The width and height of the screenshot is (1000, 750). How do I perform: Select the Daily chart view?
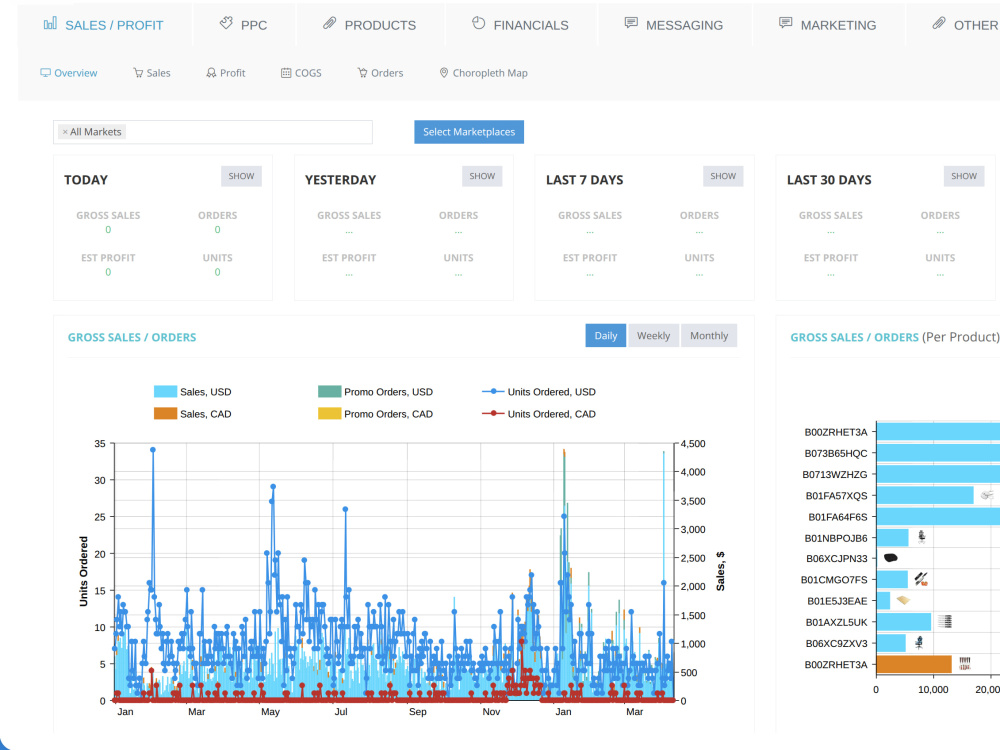[x=606, y=335]
